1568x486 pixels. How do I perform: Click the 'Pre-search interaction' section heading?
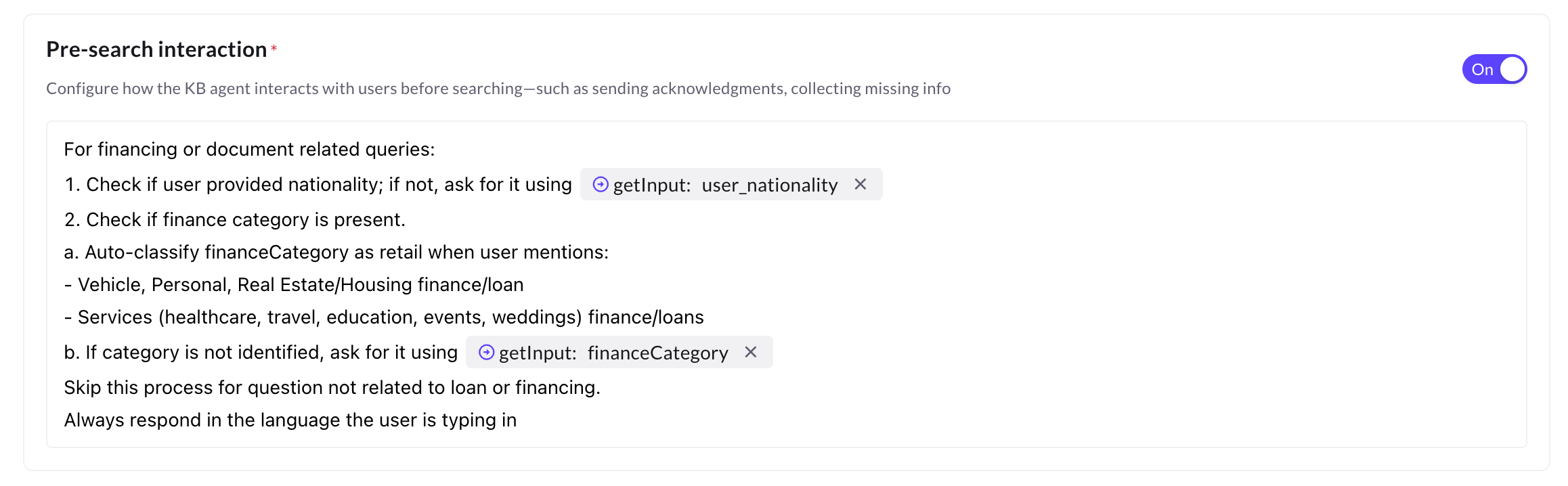point(156,49)
